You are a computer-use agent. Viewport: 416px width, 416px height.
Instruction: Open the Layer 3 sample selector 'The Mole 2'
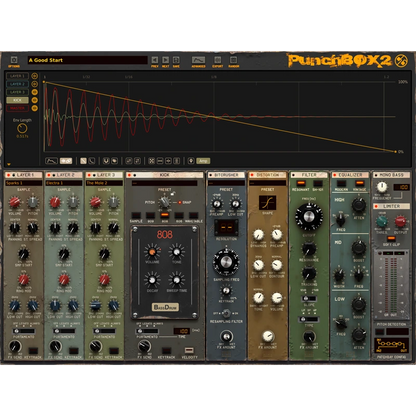click(x=104, y=183)
